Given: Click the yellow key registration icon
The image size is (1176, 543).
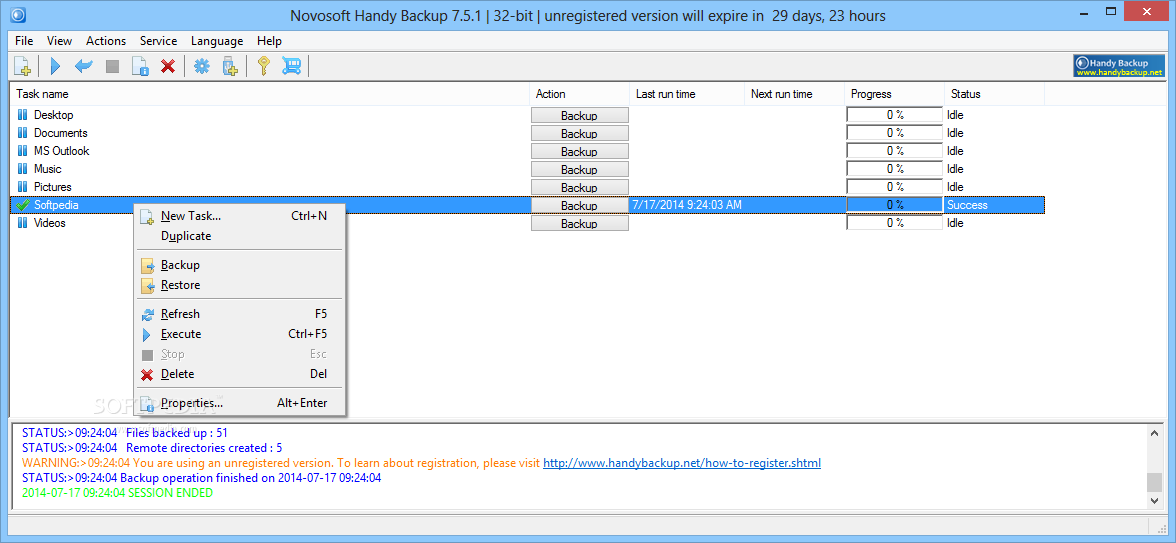Looking at the screenshot, I should click(262, 66).
